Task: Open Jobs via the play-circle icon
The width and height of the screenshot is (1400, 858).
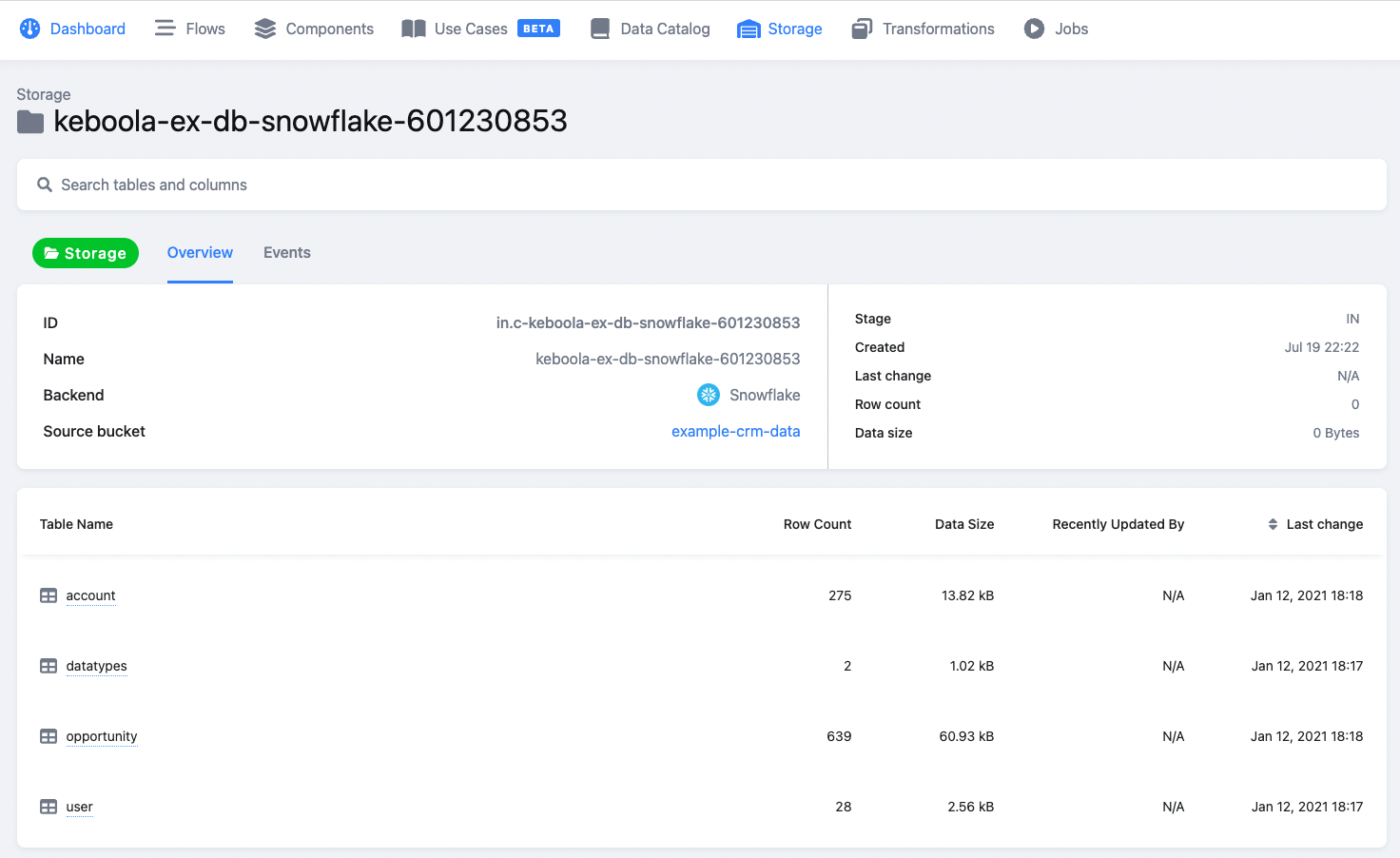Action: 1033,29
